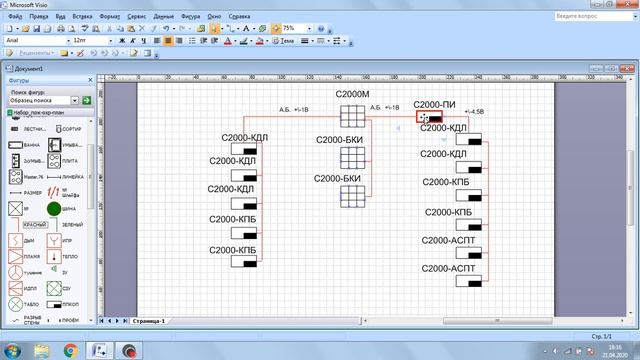Open File Explorer from taskbar
This screenshot has width=640, height=360.
point(42,351)
